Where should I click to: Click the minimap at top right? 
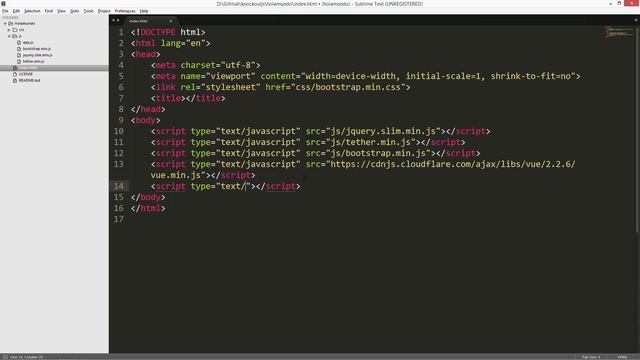[619, 32]
